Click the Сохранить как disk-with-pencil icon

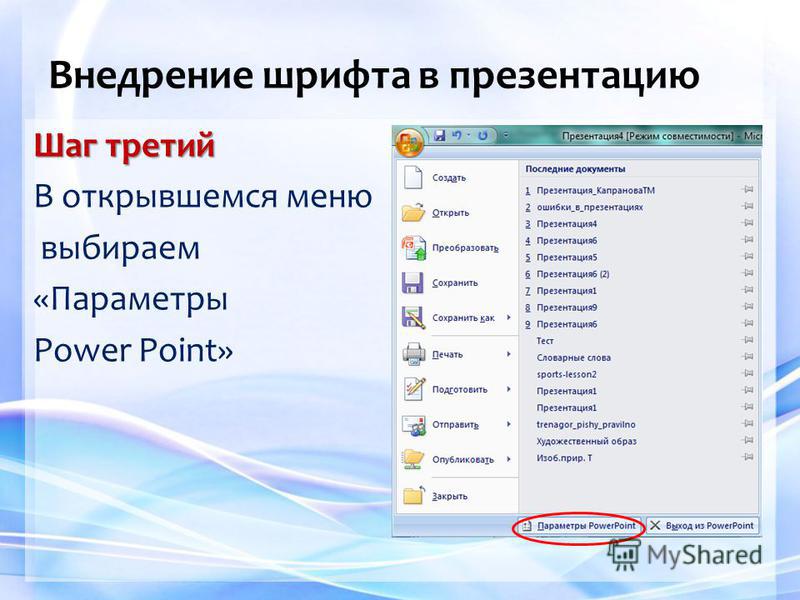click(413, 317)
